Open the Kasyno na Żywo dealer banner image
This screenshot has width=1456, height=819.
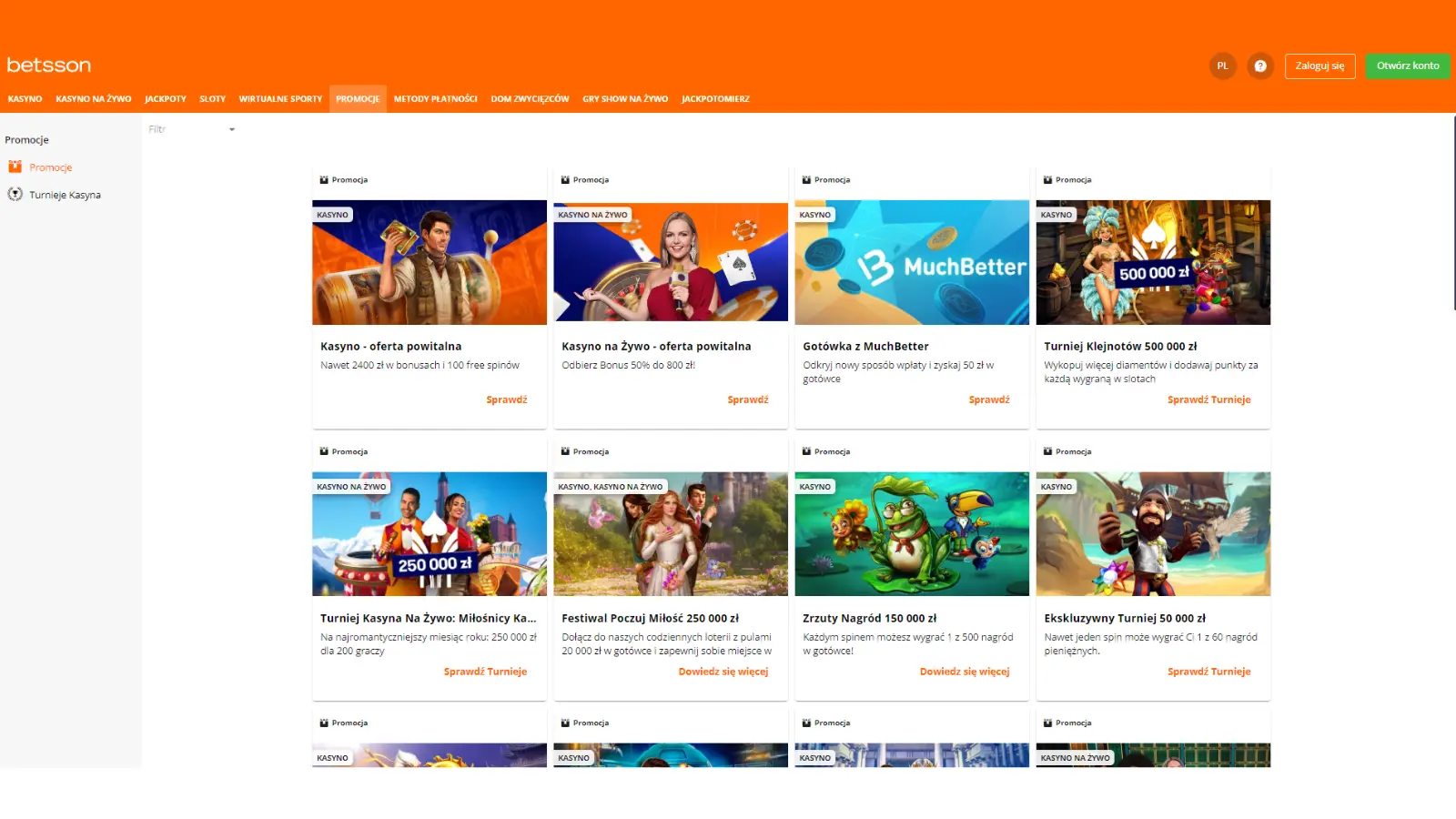tap(671, 262)
